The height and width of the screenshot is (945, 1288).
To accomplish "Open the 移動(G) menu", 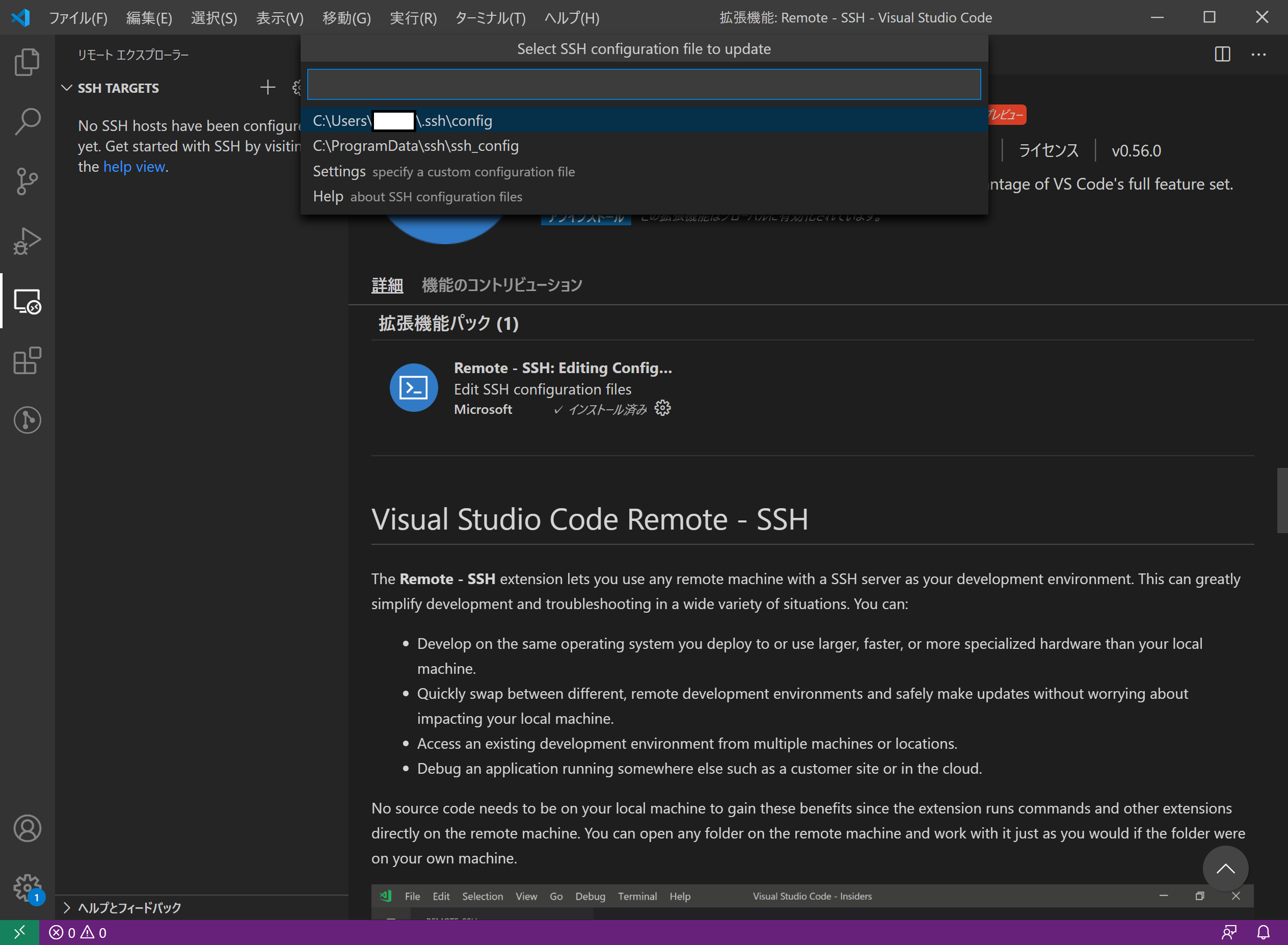I will pyautogui.click(x=346, y=18).
